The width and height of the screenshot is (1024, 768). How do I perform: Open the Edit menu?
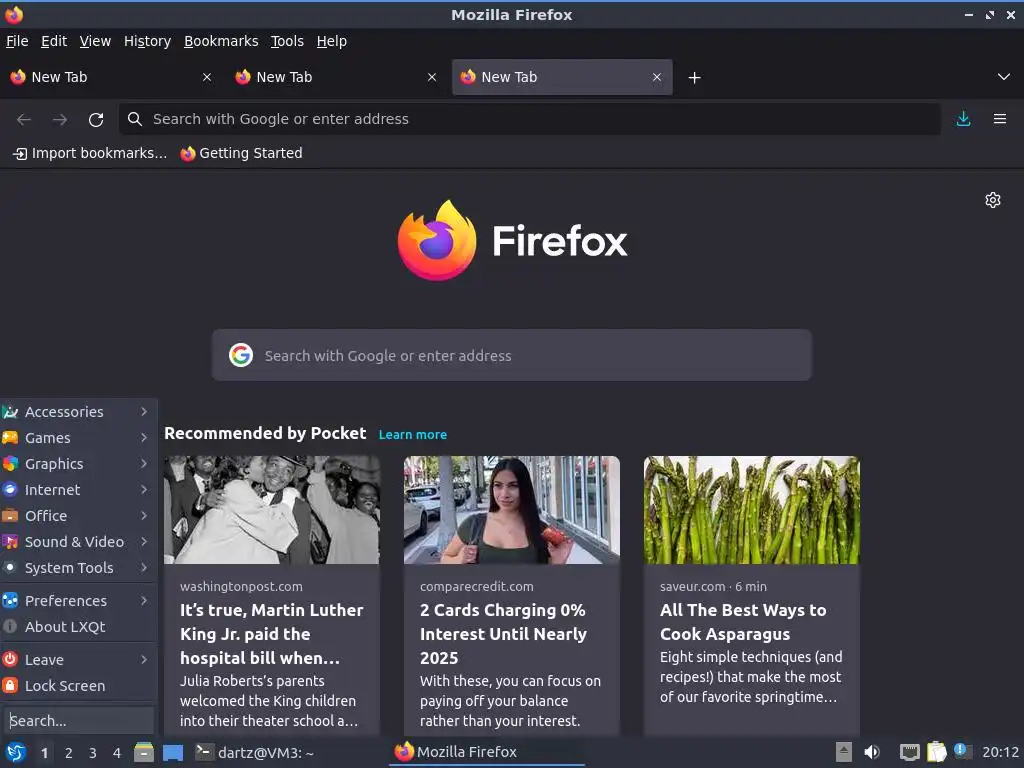[x=54, y=41]
